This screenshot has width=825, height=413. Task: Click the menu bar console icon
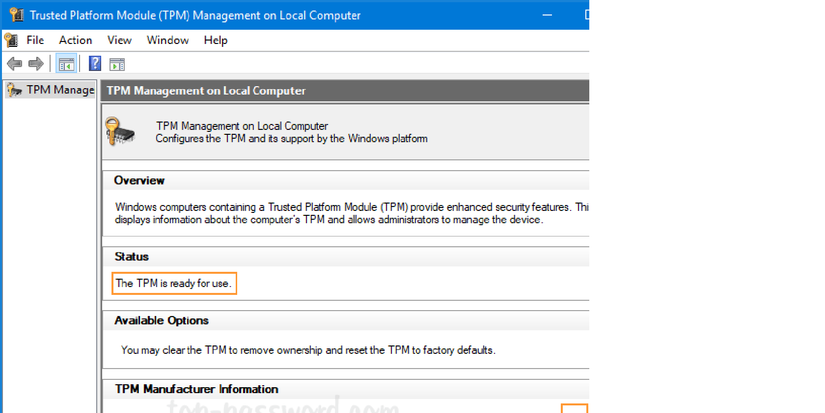[x=11, y=40]
